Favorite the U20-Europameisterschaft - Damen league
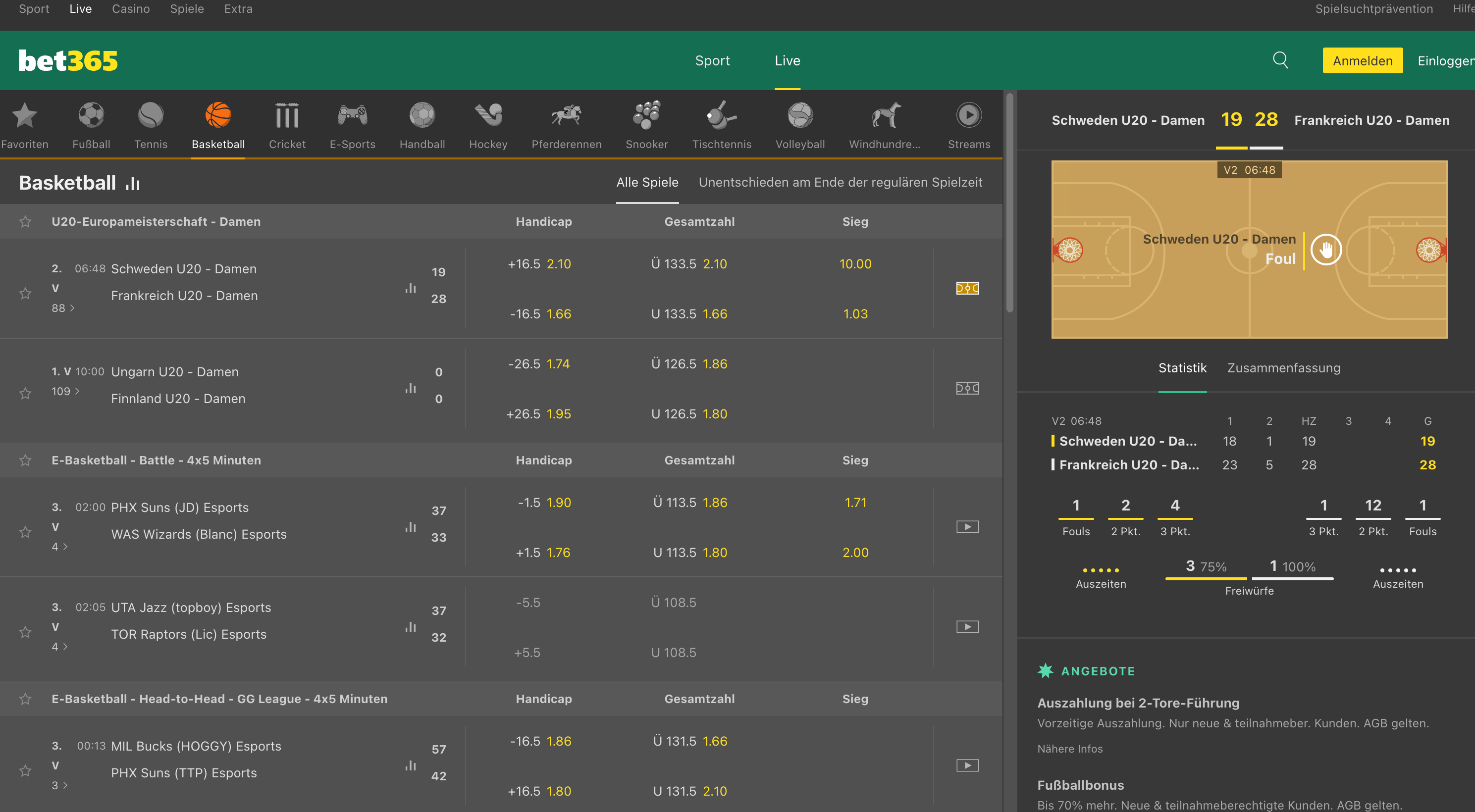1475x812 pixels. tap(25, 221)
